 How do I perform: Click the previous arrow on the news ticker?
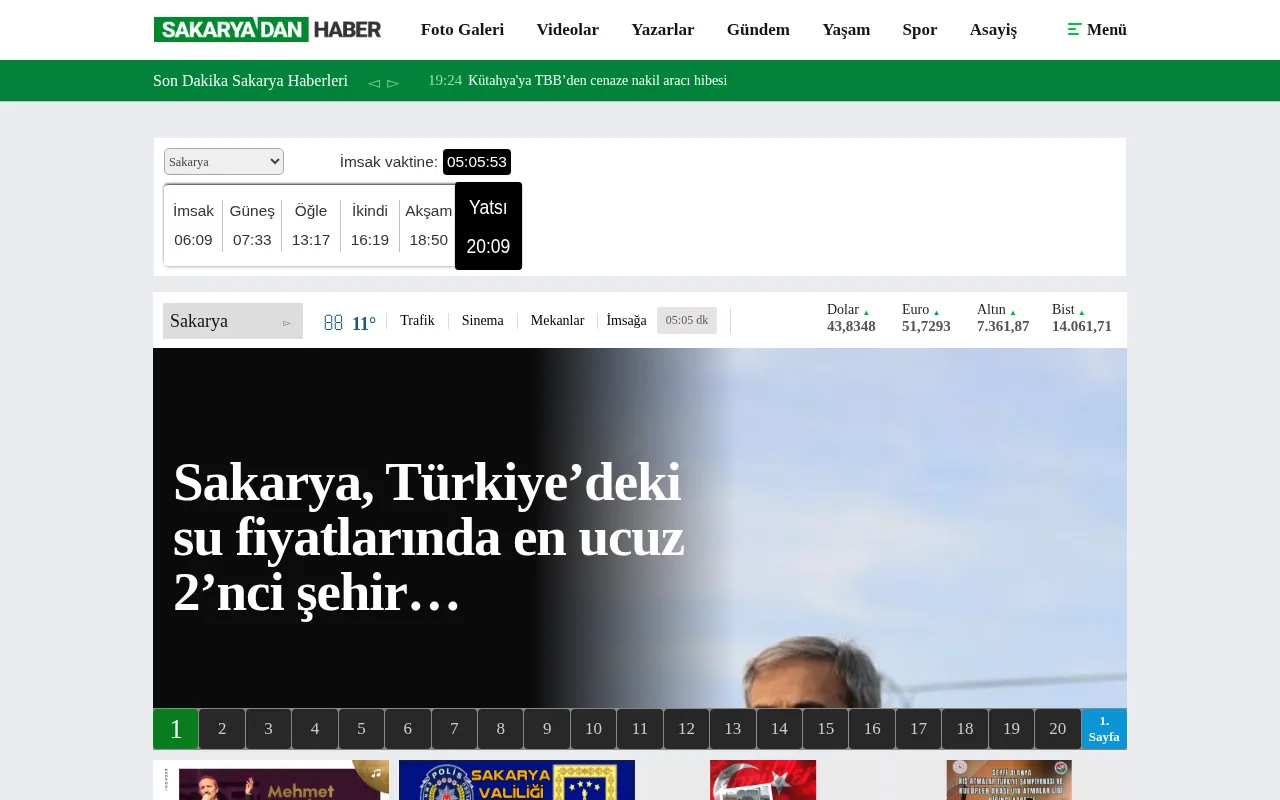[373, 84]
